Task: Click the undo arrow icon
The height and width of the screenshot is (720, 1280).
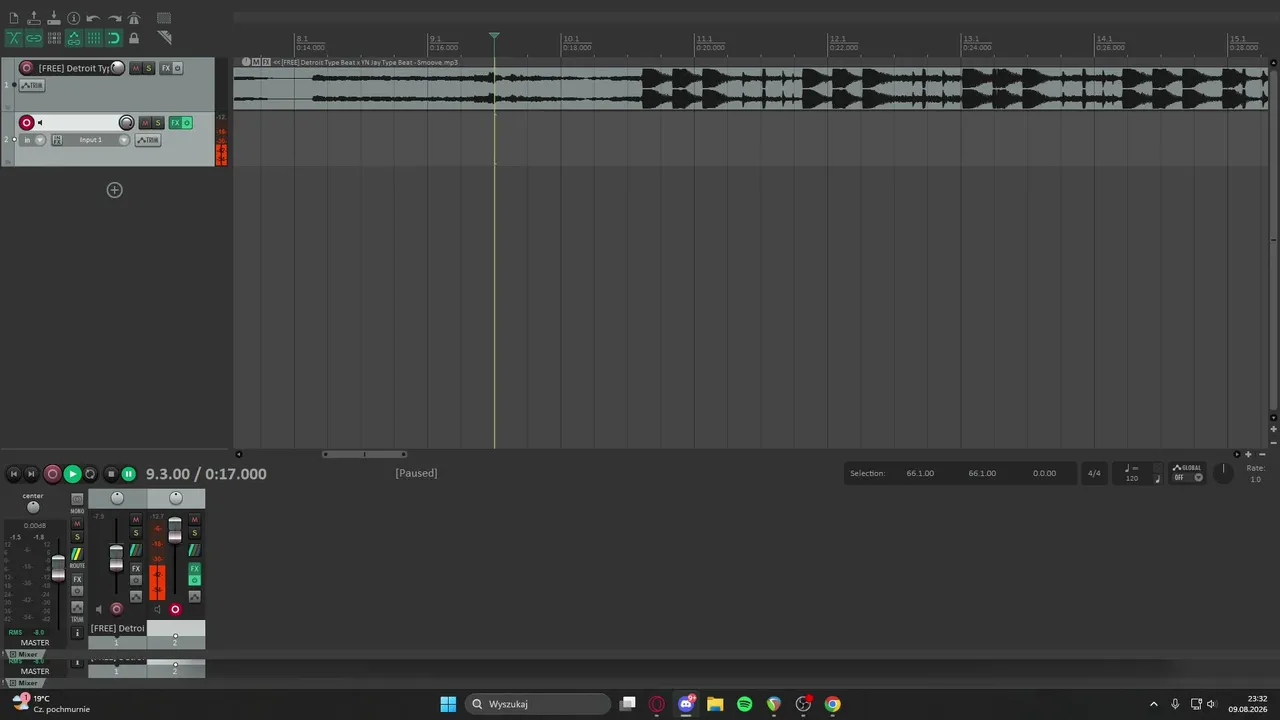Action: 93,18
